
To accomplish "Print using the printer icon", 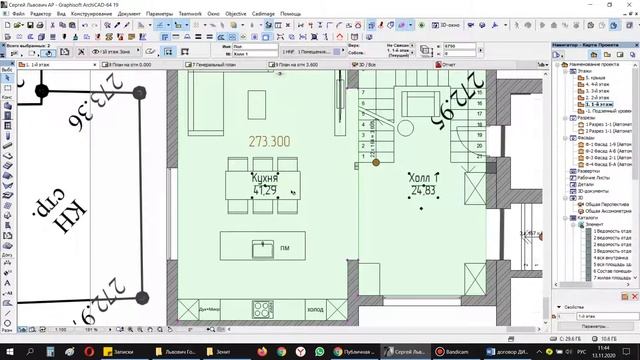I will (x=40, y=25).
